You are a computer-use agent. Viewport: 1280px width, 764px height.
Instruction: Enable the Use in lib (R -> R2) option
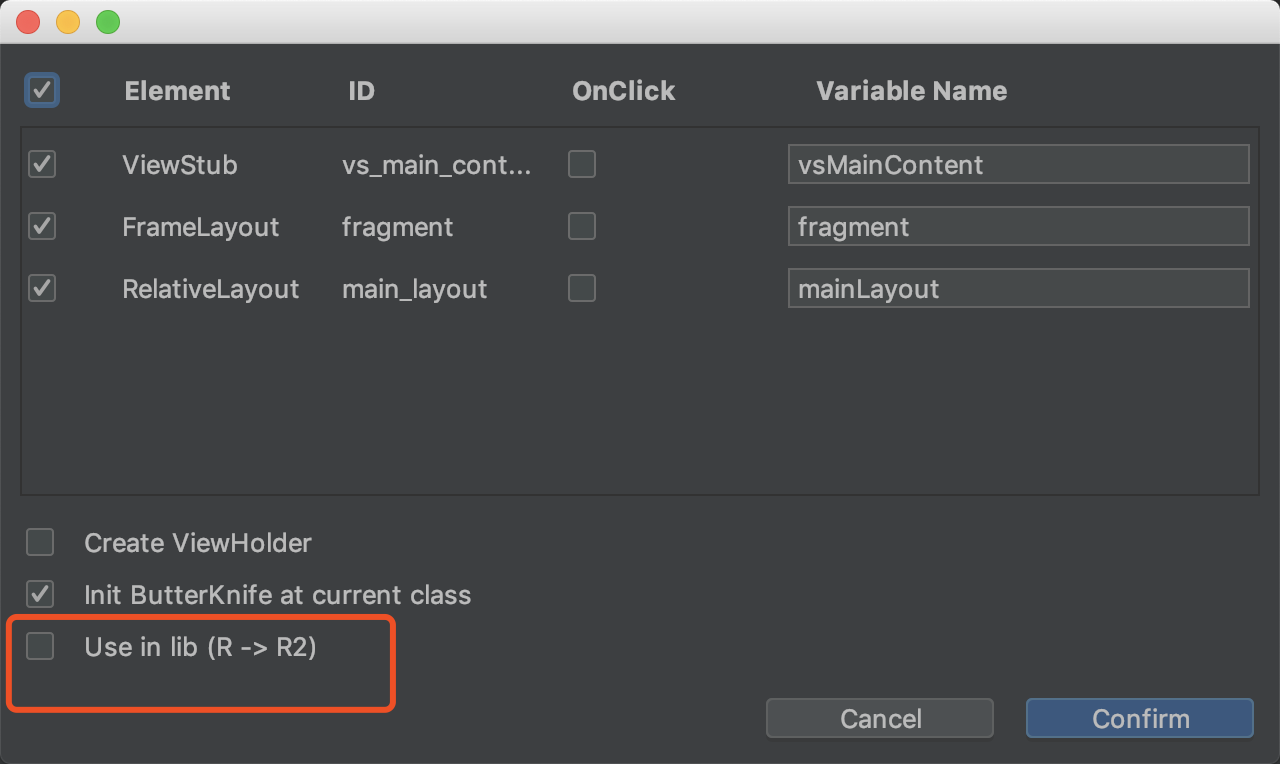(40, 646)
